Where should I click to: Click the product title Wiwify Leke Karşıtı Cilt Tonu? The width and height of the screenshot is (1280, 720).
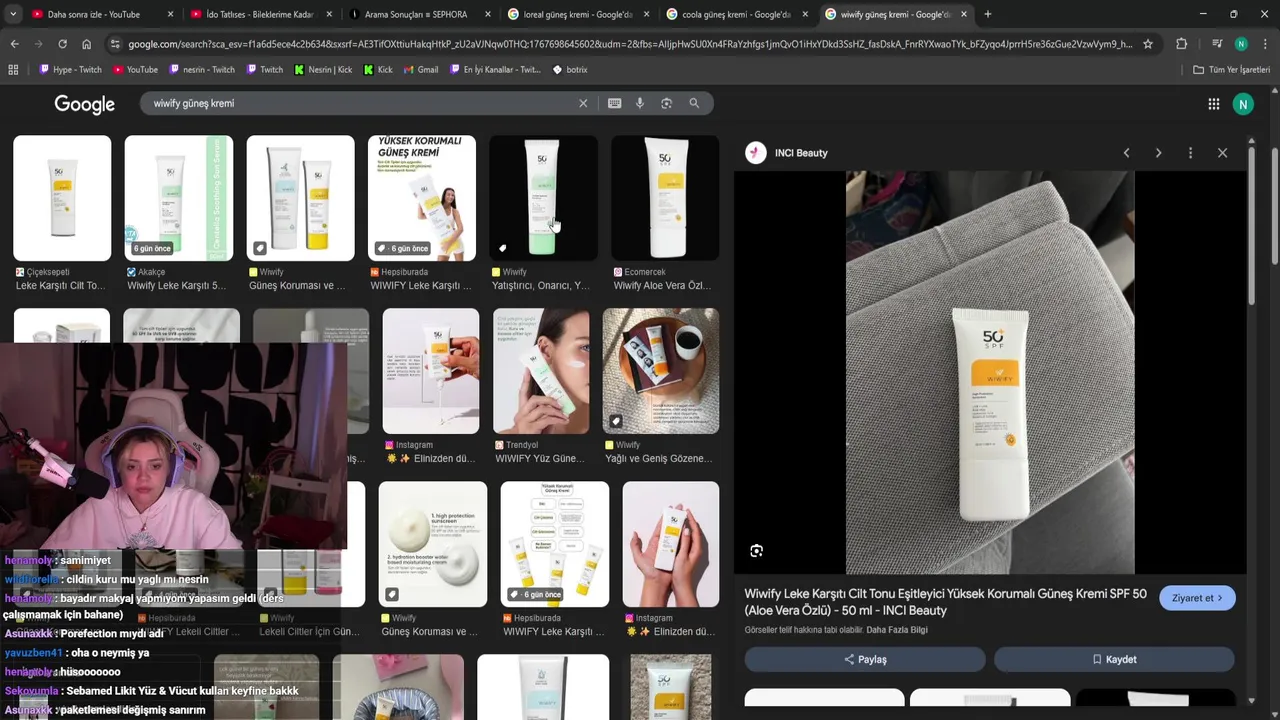click(945, 602)
